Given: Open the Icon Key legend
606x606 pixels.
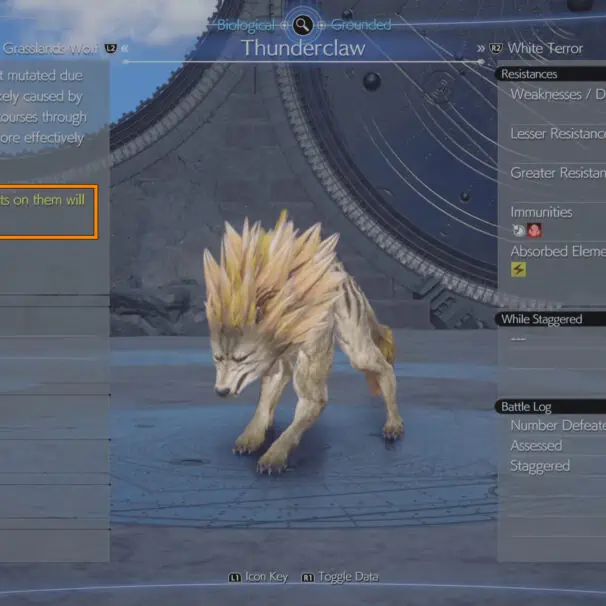Looking at the screenshot, I should (x=266, y=577).
